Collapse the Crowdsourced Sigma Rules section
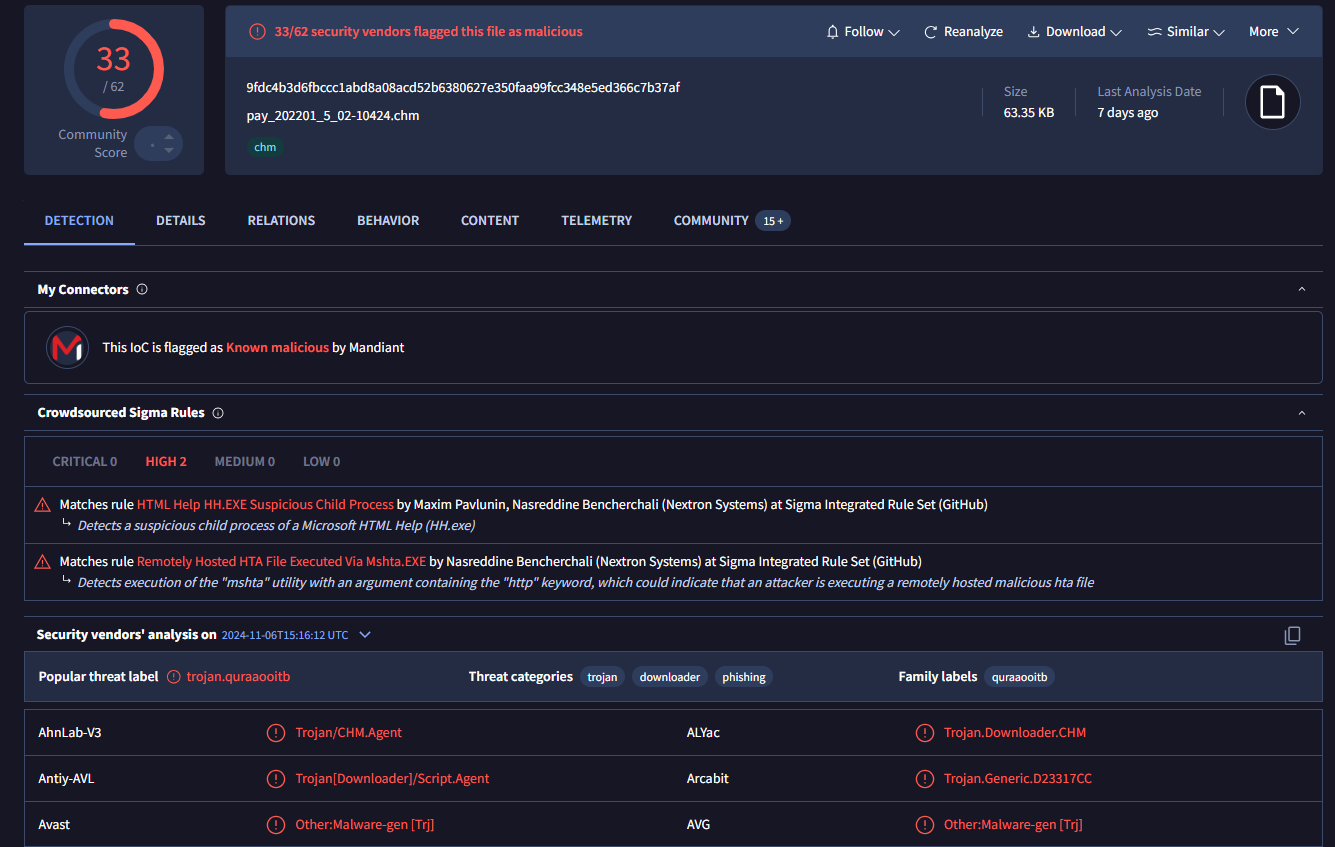1335x847 pixels. pyautogui.click(x=1302, y=413)
